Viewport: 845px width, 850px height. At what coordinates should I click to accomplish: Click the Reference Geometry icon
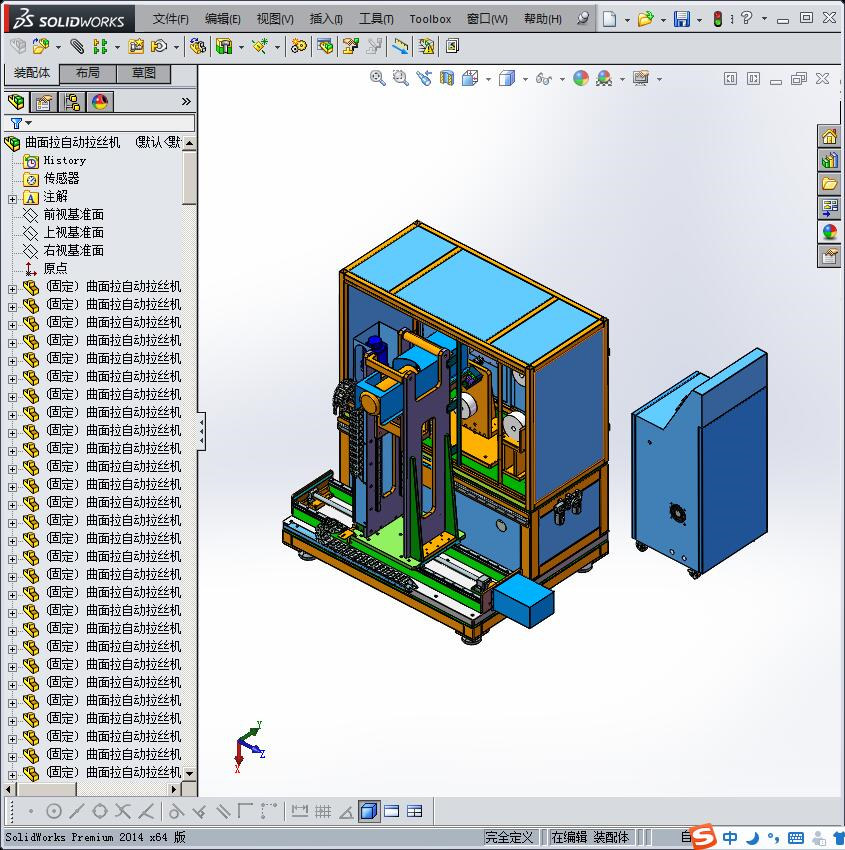pyautogui.click(x=260, y=47)
